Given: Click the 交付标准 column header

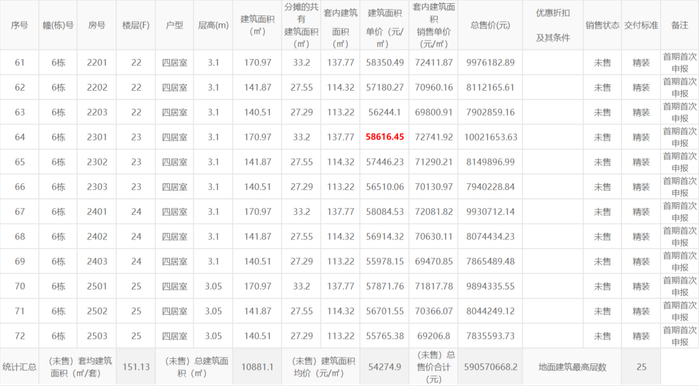Looking at the screenshot, I should coord(641,25).
